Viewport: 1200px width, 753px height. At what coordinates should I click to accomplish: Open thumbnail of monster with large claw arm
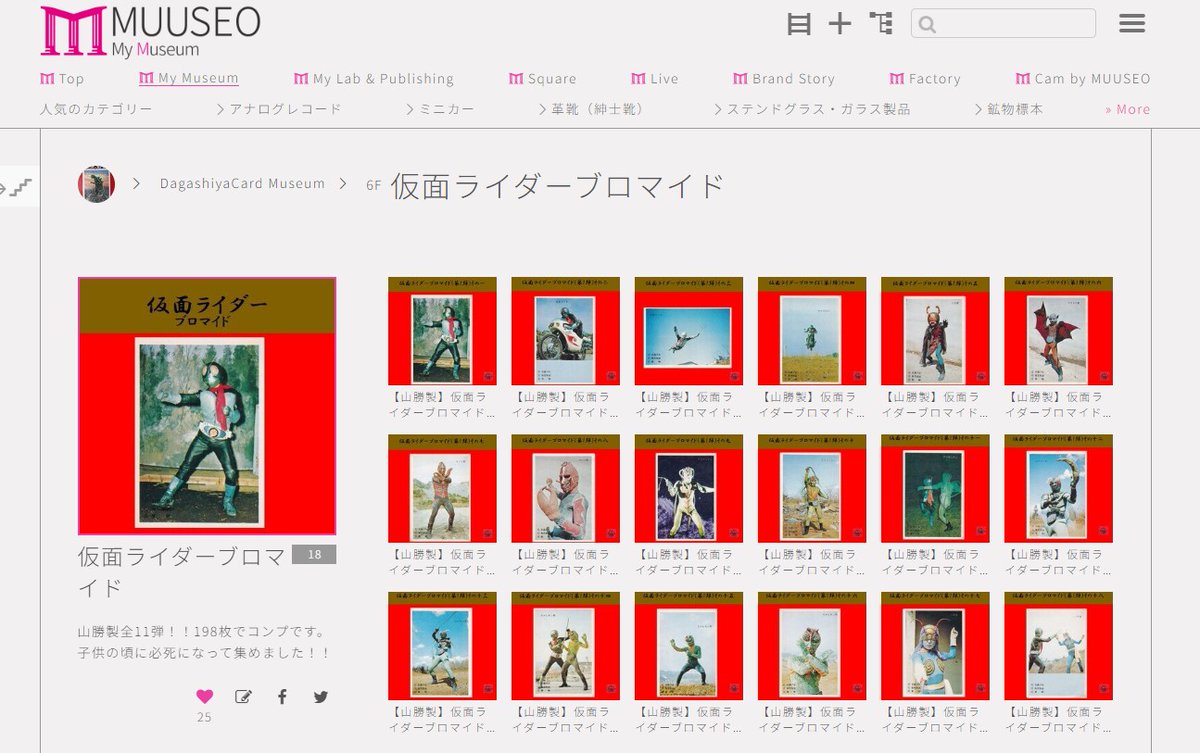pos(565,488)
